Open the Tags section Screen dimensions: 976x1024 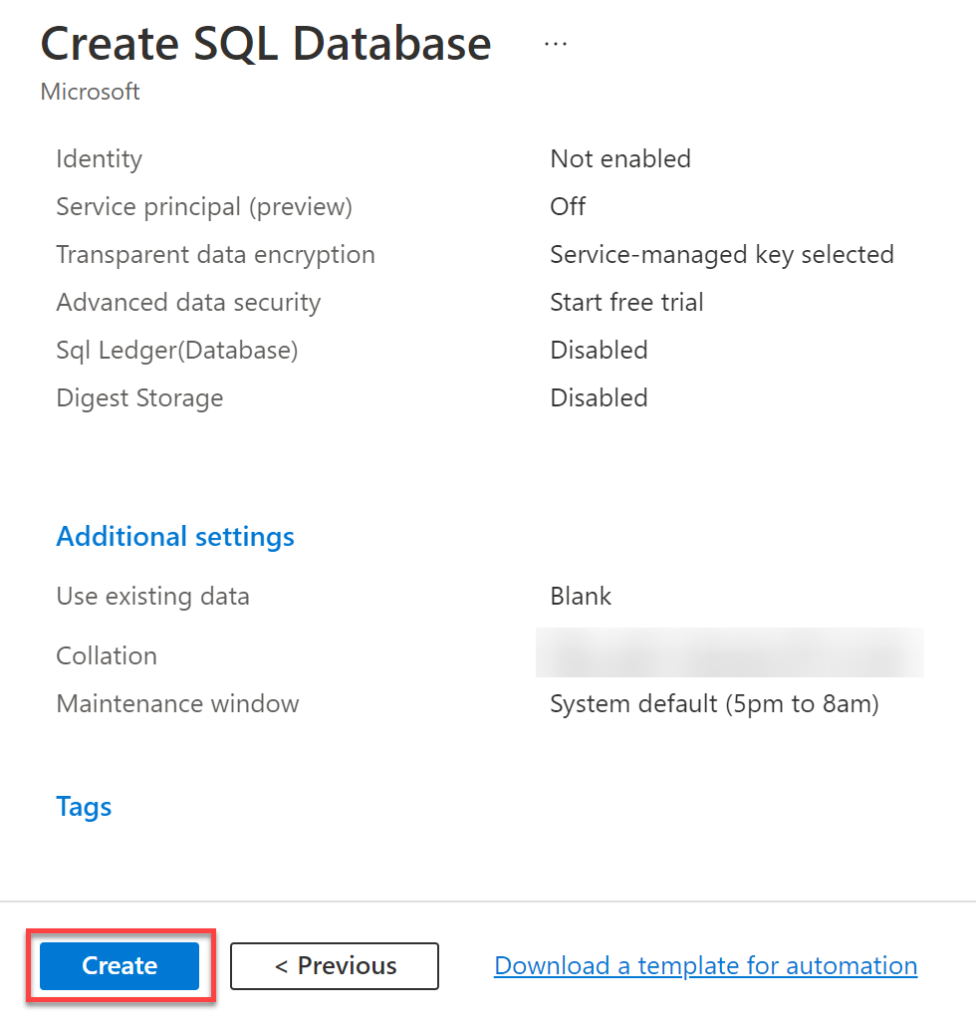click(x=83, y=806)
